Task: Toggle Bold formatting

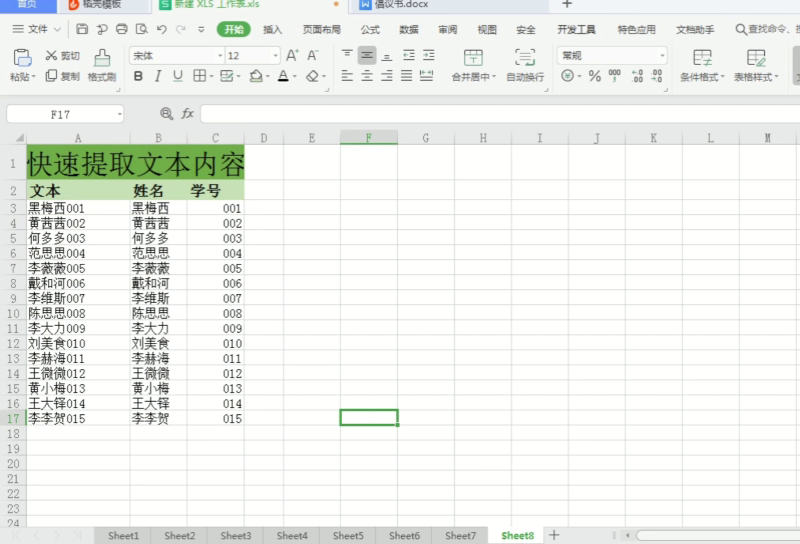Action: 138,77
